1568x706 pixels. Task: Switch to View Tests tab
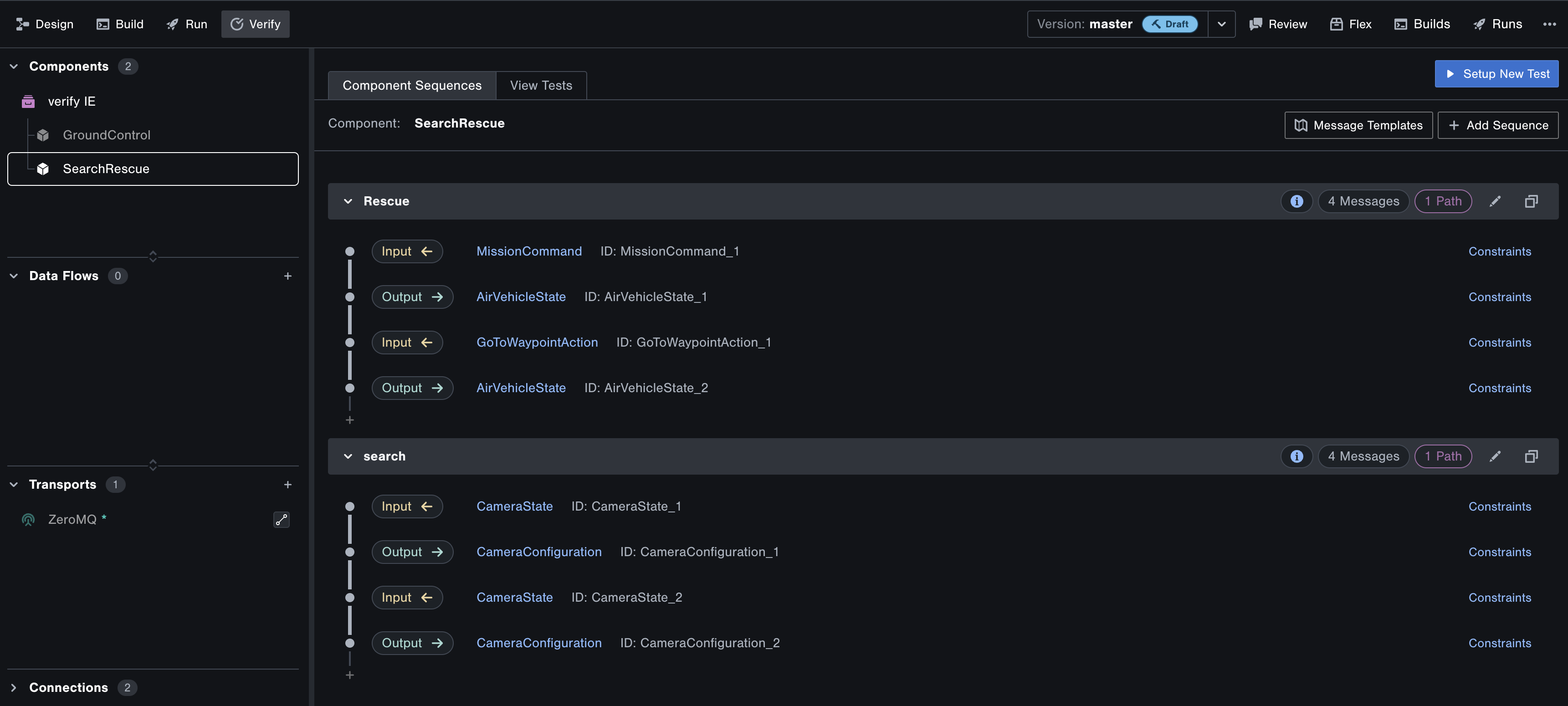pos(541,85)
